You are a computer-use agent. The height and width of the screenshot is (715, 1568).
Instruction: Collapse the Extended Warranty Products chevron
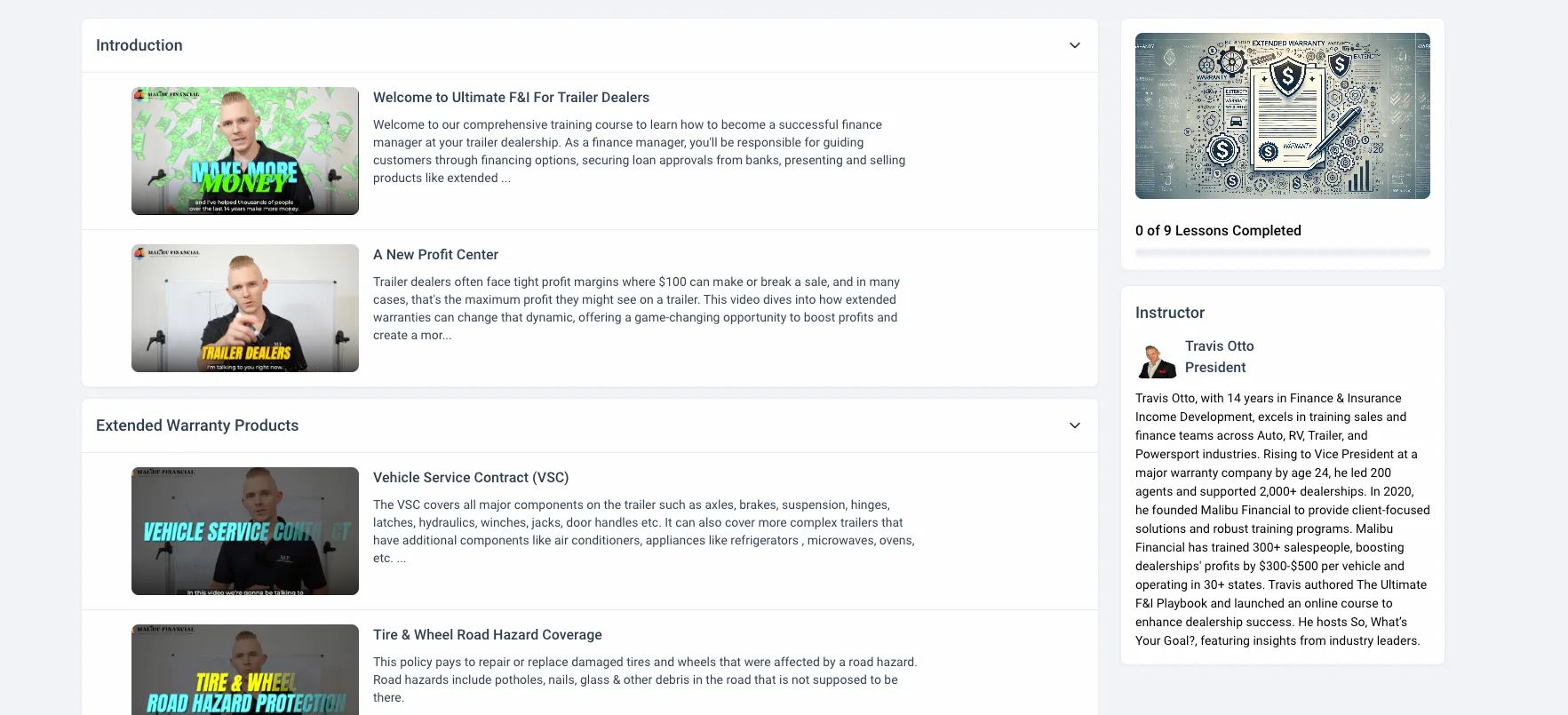pyautogui.click(x=1074, y=425)
